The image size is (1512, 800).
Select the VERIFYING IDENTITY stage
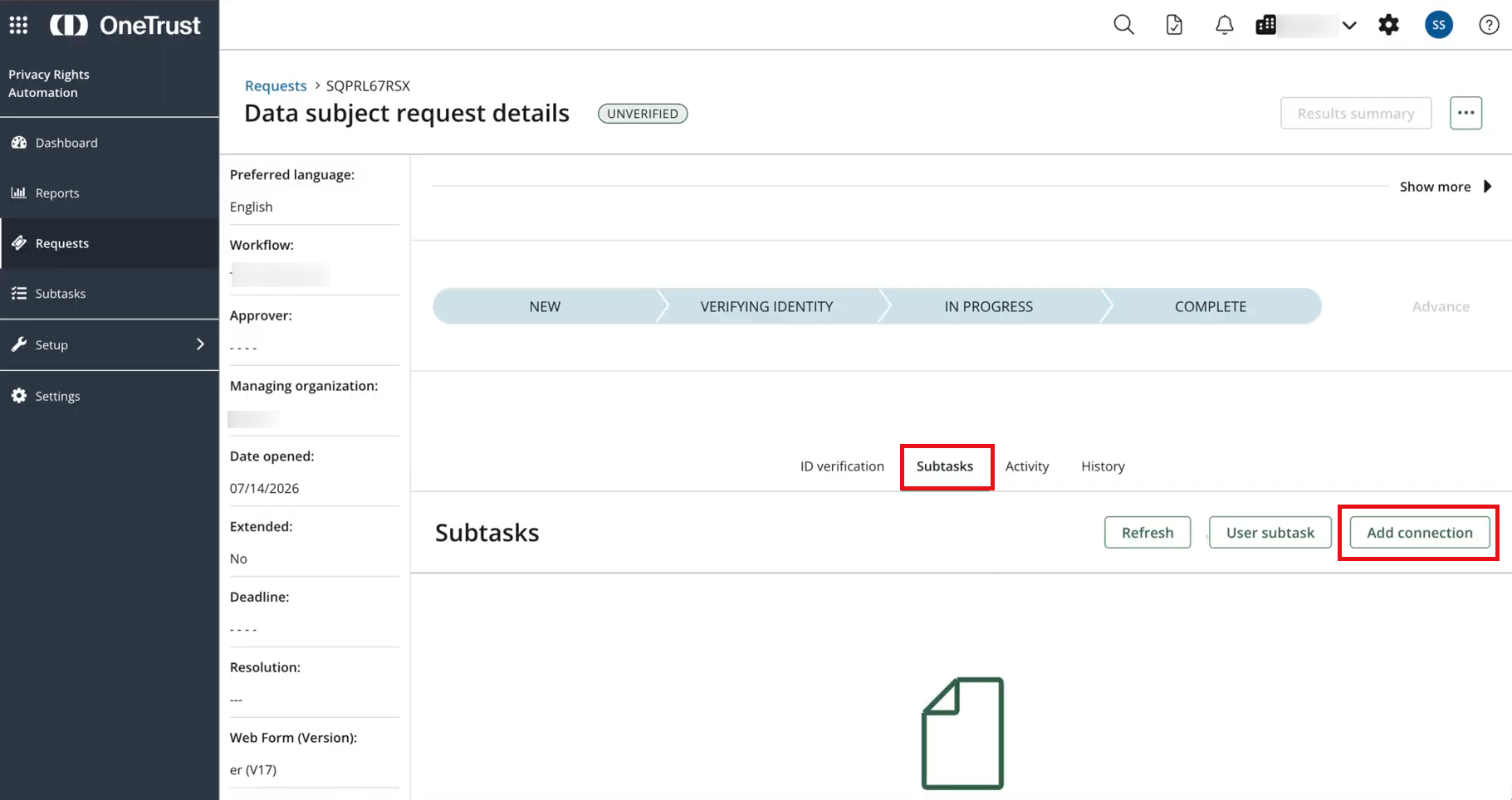click(767, 306)
